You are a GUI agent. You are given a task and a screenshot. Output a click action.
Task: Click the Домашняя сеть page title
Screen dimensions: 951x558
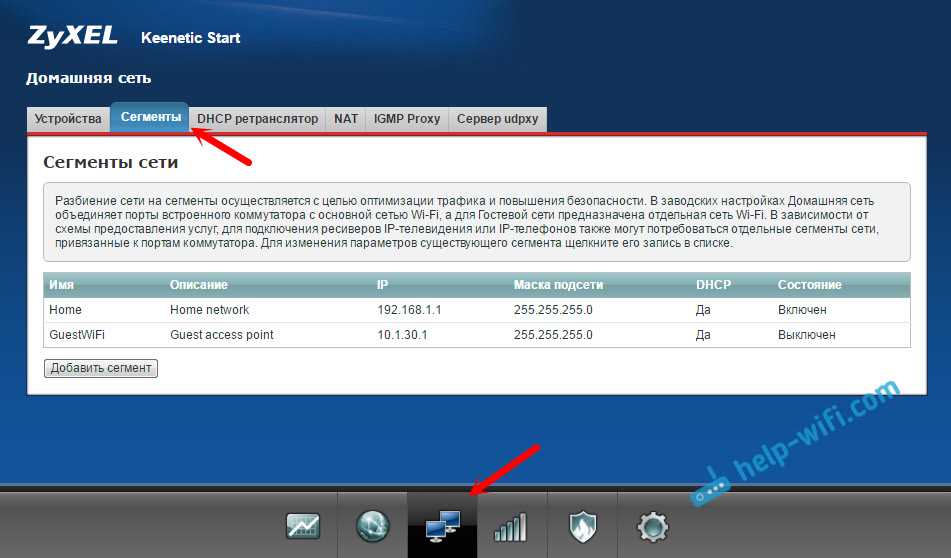click(89, 78)
